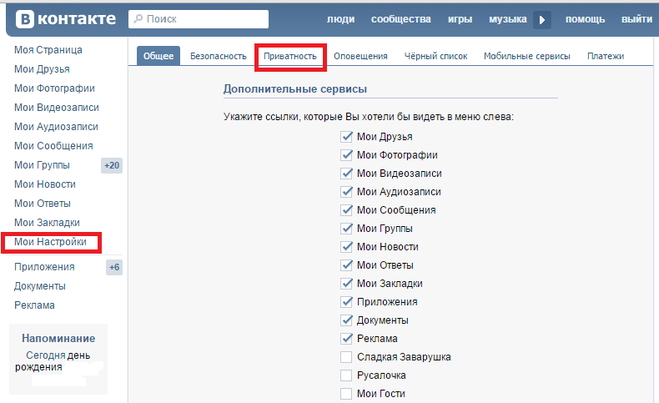This screenshot has width=659, height=403.
Task: Open the Безопасность tab
Action: tap(218, 56)
